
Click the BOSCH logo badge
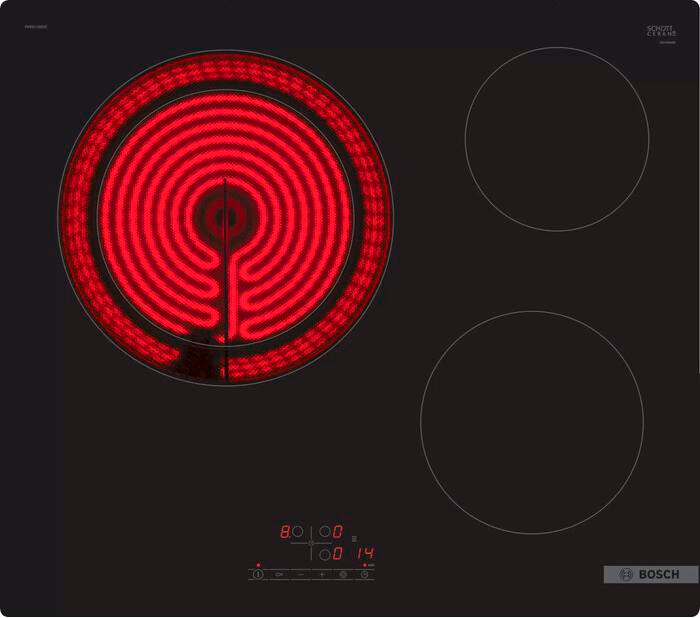tap(650, 574)
